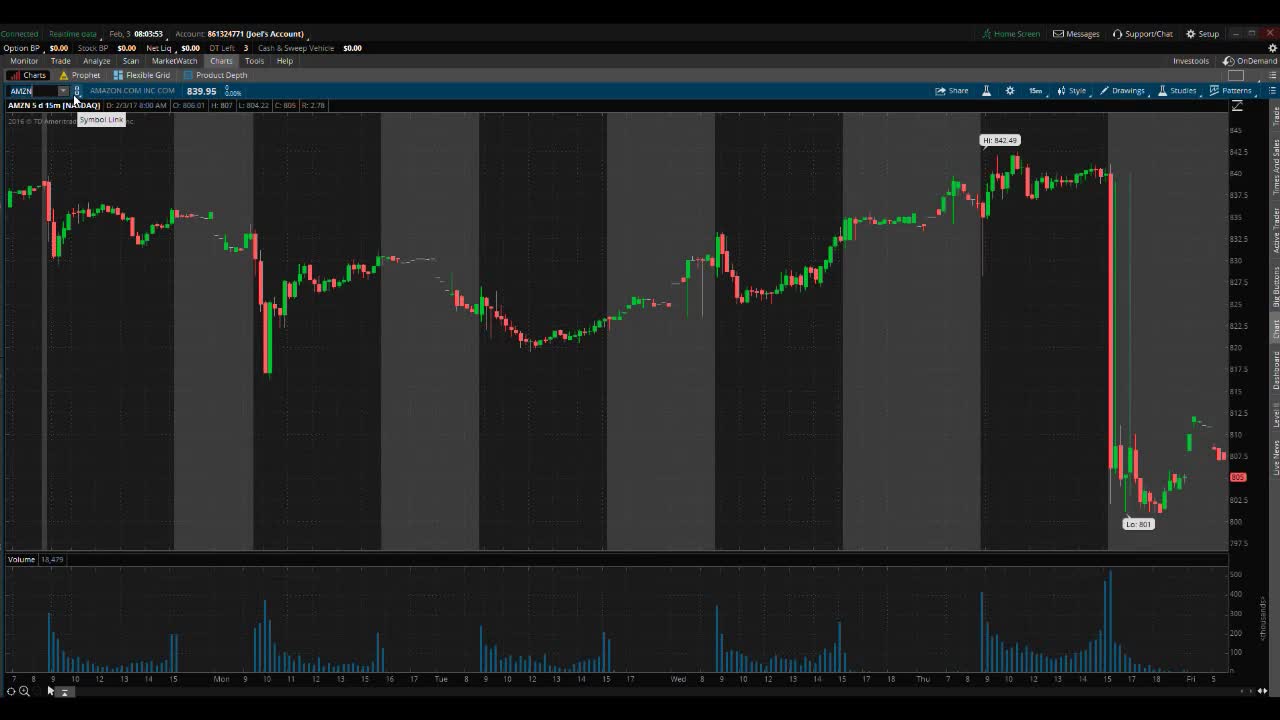Expand the symbol selector dropdown arrow

coord(63,91)
